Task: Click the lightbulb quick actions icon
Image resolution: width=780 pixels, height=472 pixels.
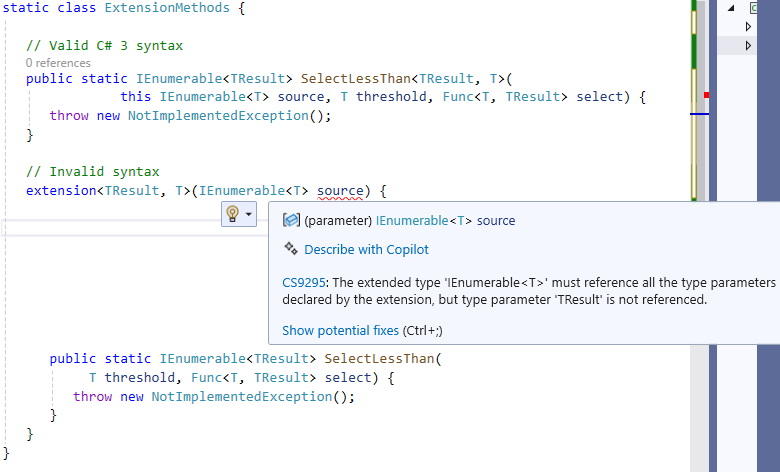Action: pos(232,214)
